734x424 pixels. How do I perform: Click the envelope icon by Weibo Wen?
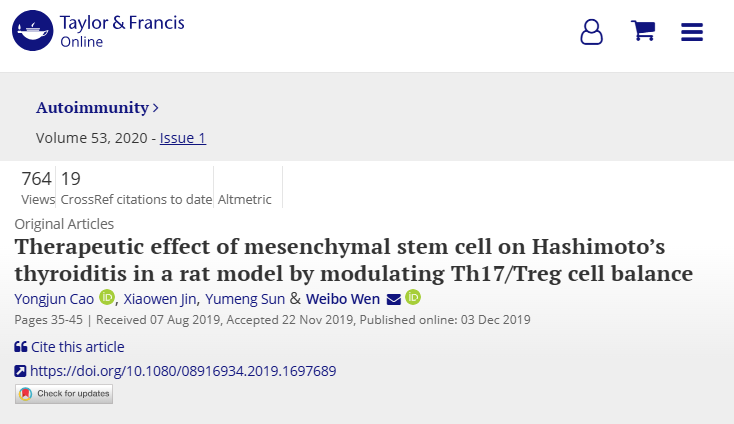click(x=393, y=299)
